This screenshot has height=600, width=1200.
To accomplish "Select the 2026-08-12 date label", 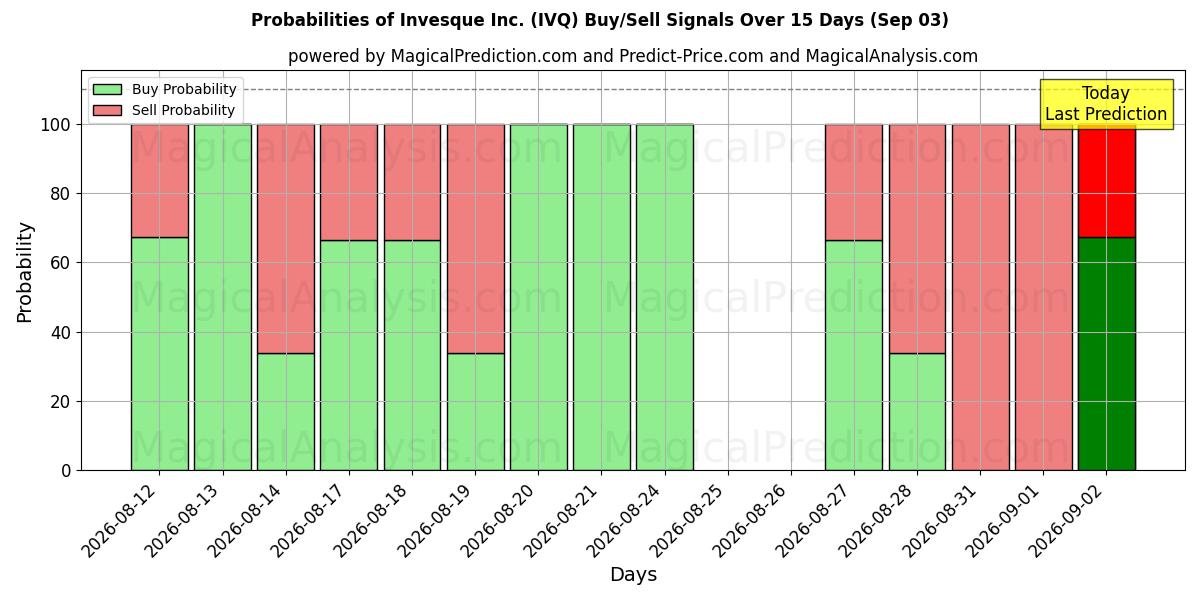I will (121, 519).
